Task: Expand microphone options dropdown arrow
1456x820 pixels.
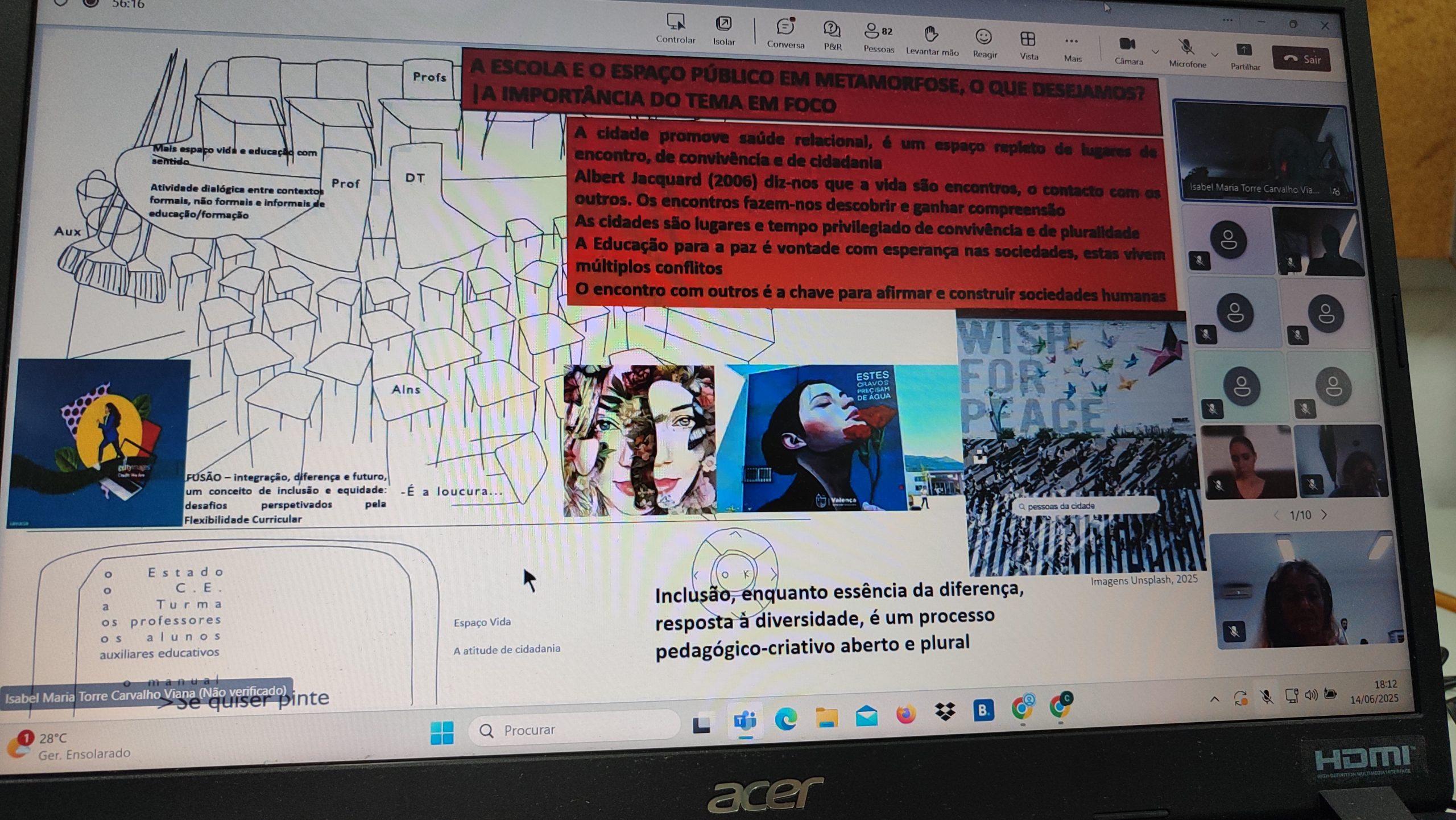Action: click(x=1214, y=55)
